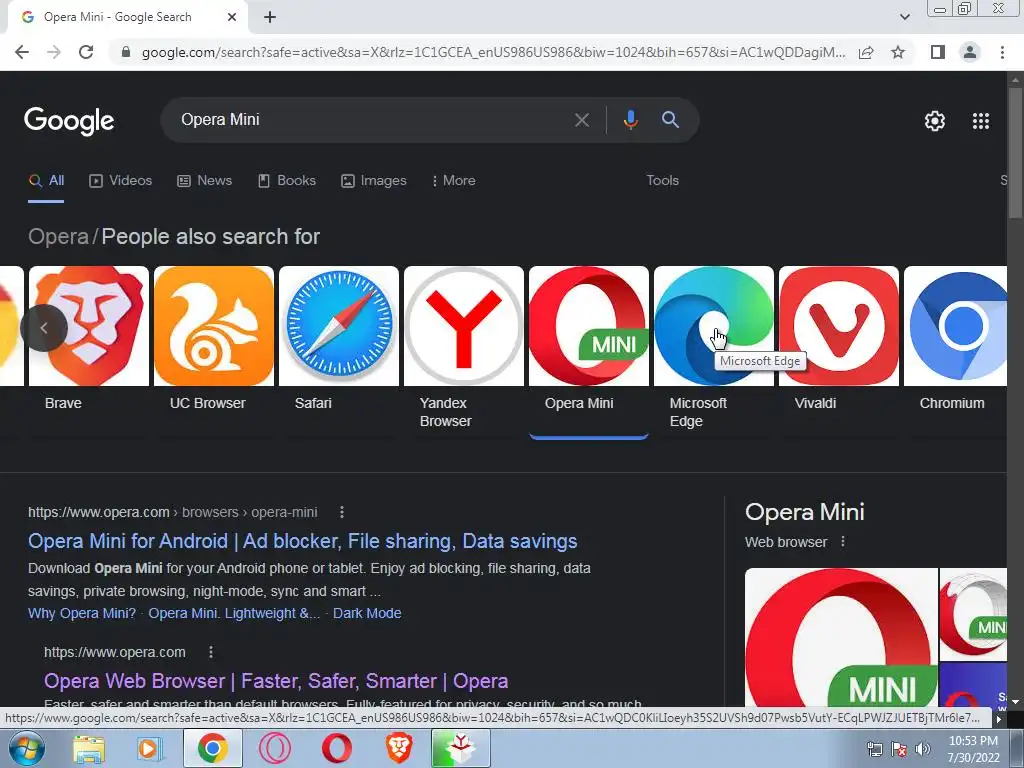This screenshot has height=768, width=1024.
Task: Open Google quick settings gear
Action: [935, 121]
